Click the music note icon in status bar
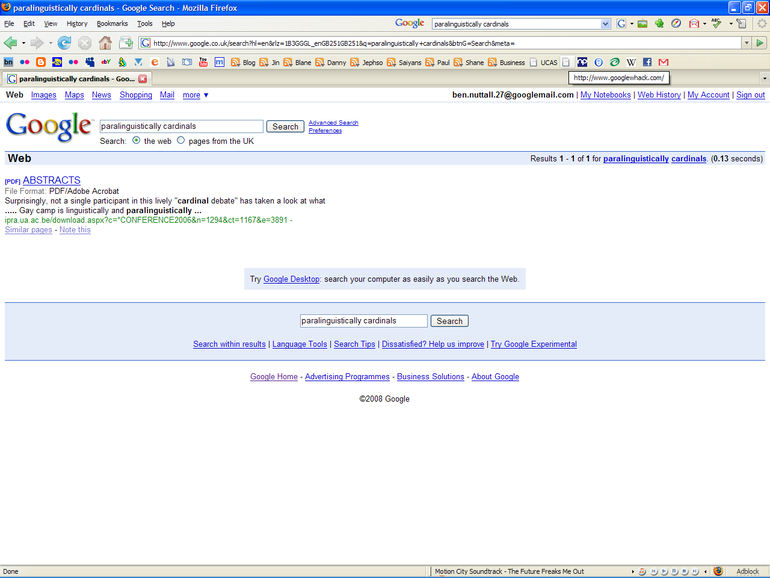 tap(642, 572)
